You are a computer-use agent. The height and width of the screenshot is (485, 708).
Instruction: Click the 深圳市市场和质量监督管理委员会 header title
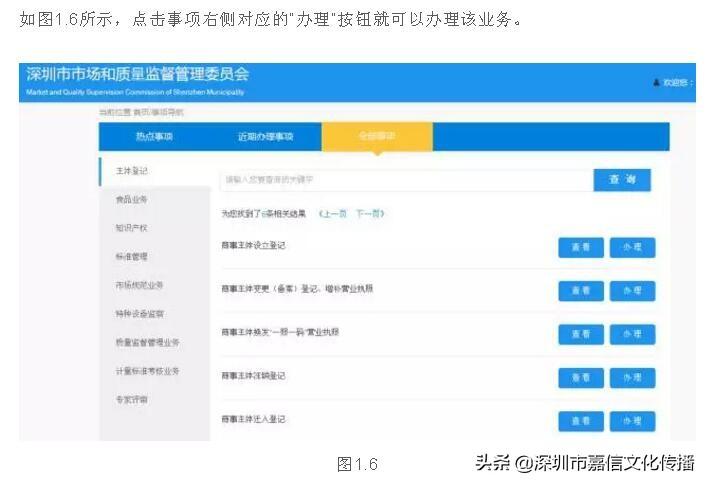tap(138, 76)
